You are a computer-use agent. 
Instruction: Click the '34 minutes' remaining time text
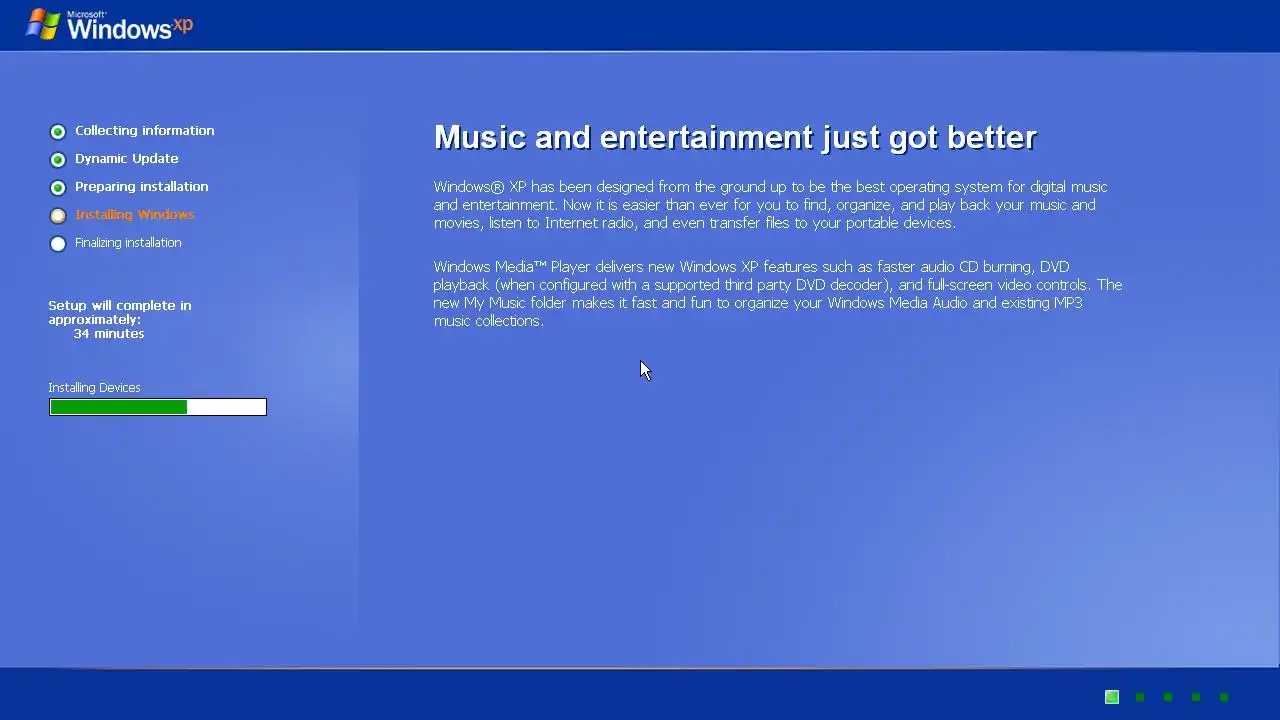tap(109, 334)
